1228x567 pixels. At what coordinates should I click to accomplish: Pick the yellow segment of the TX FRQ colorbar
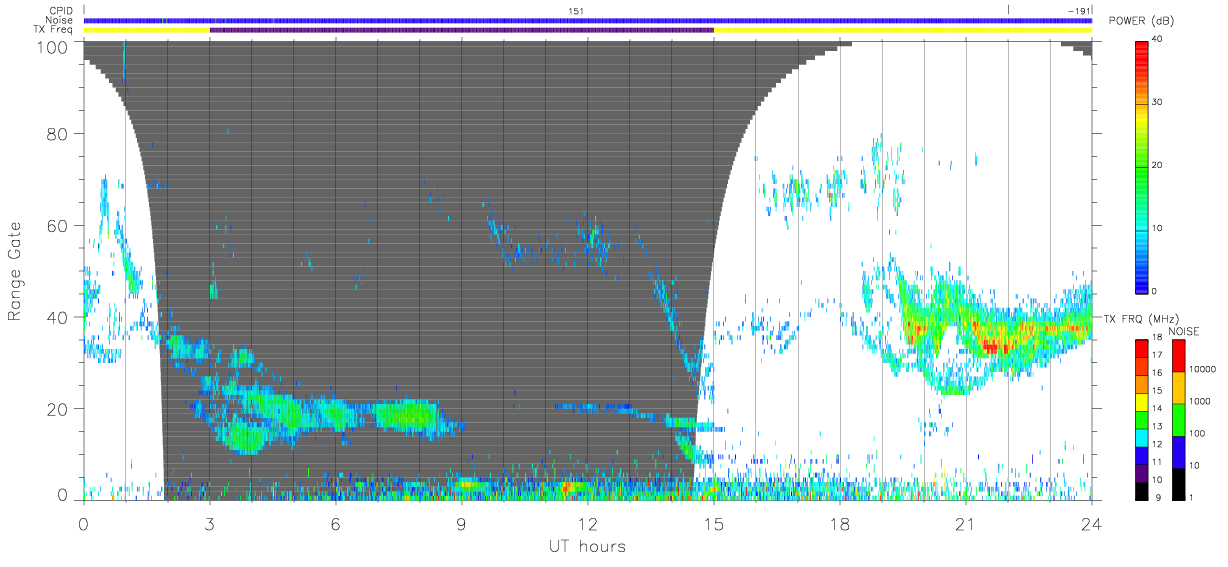click(x=1141, y=400)
